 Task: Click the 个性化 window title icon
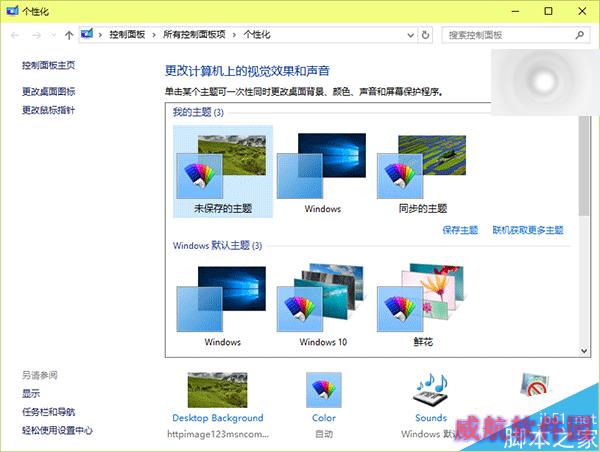tap(12, 11)
